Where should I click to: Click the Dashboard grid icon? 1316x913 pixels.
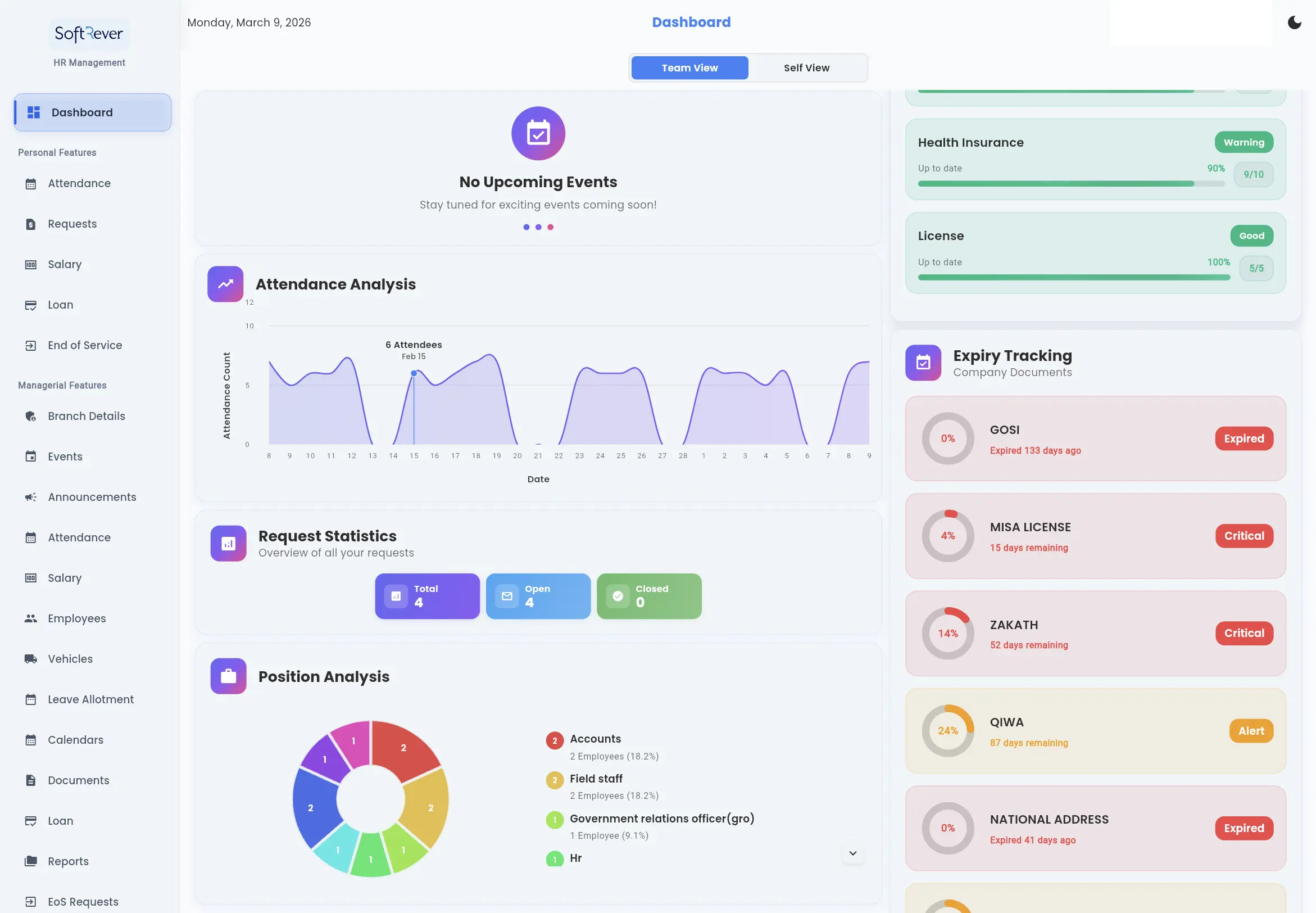[x=34, y=112]
